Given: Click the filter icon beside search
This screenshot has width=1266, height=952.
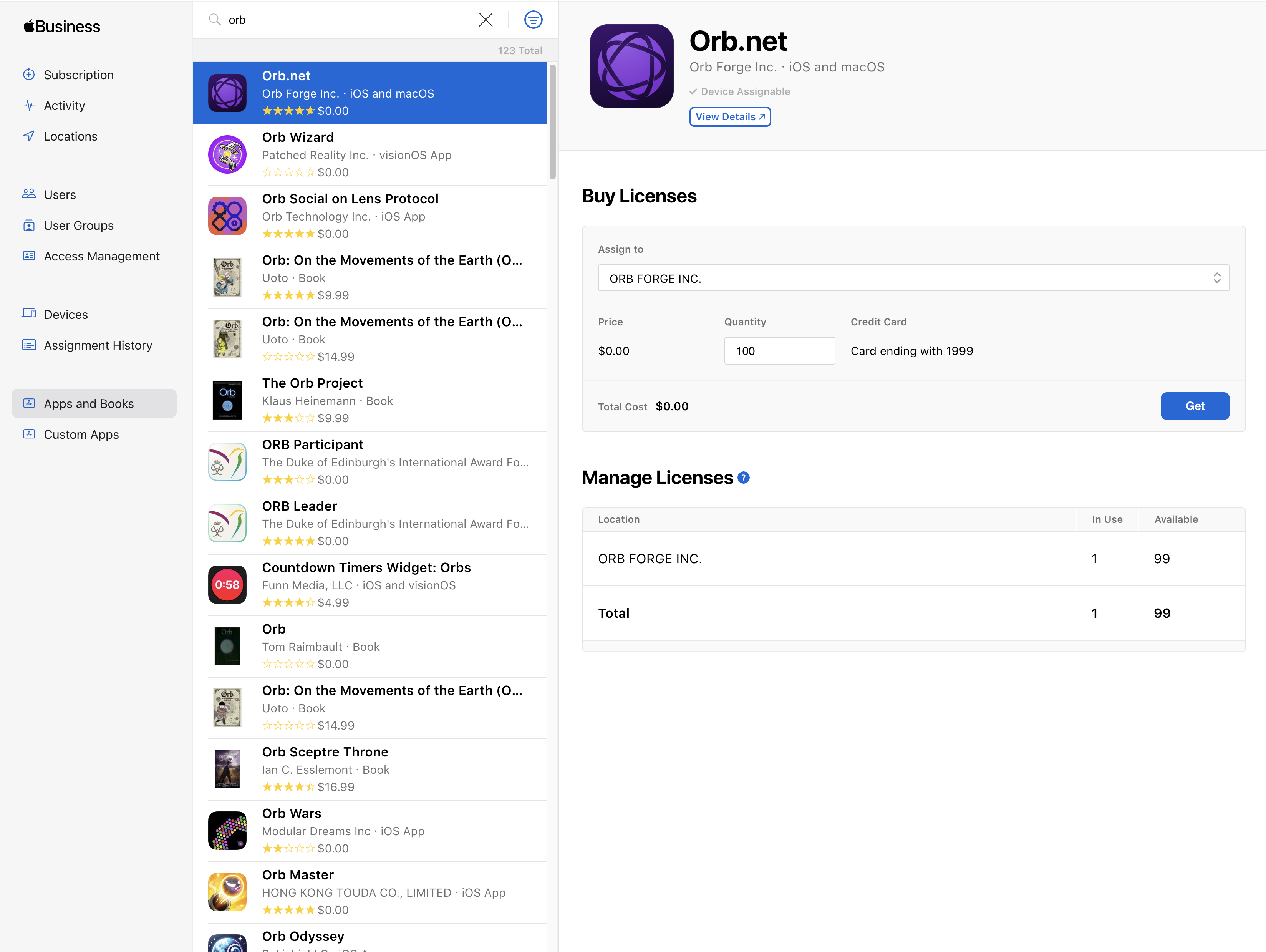Looking at the screenshot, I should point(533,20).
